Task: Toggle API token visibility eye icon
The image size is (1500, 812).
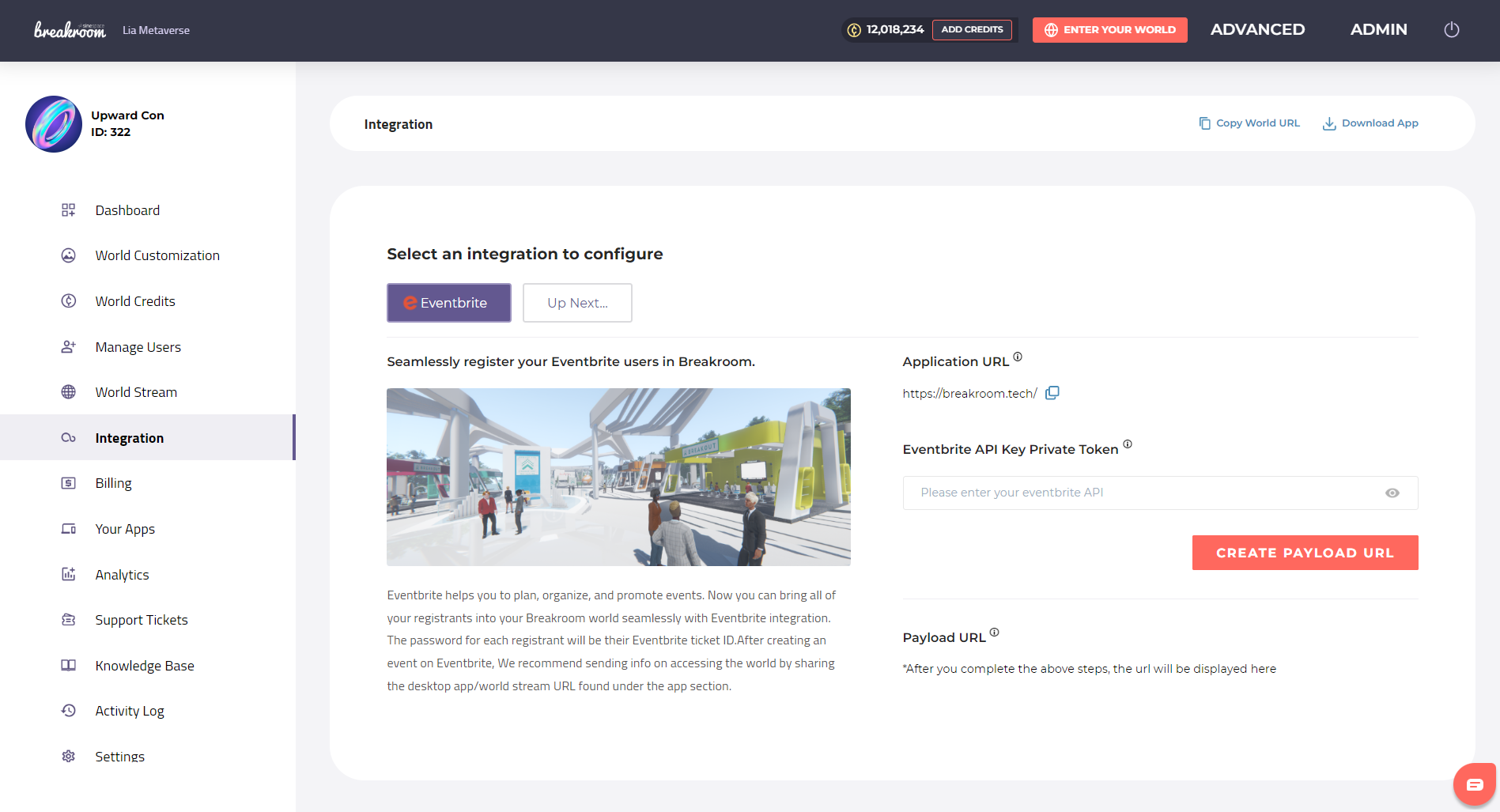Action: tap(1392, 493)
